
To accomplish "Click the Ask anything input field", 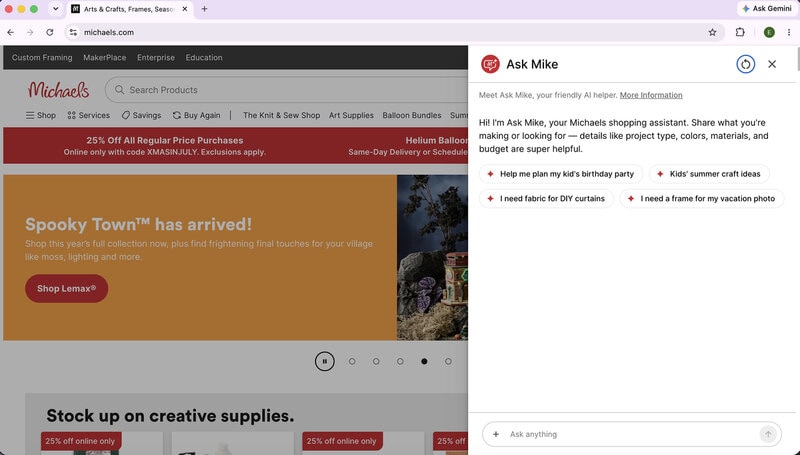I will (630, 434).
